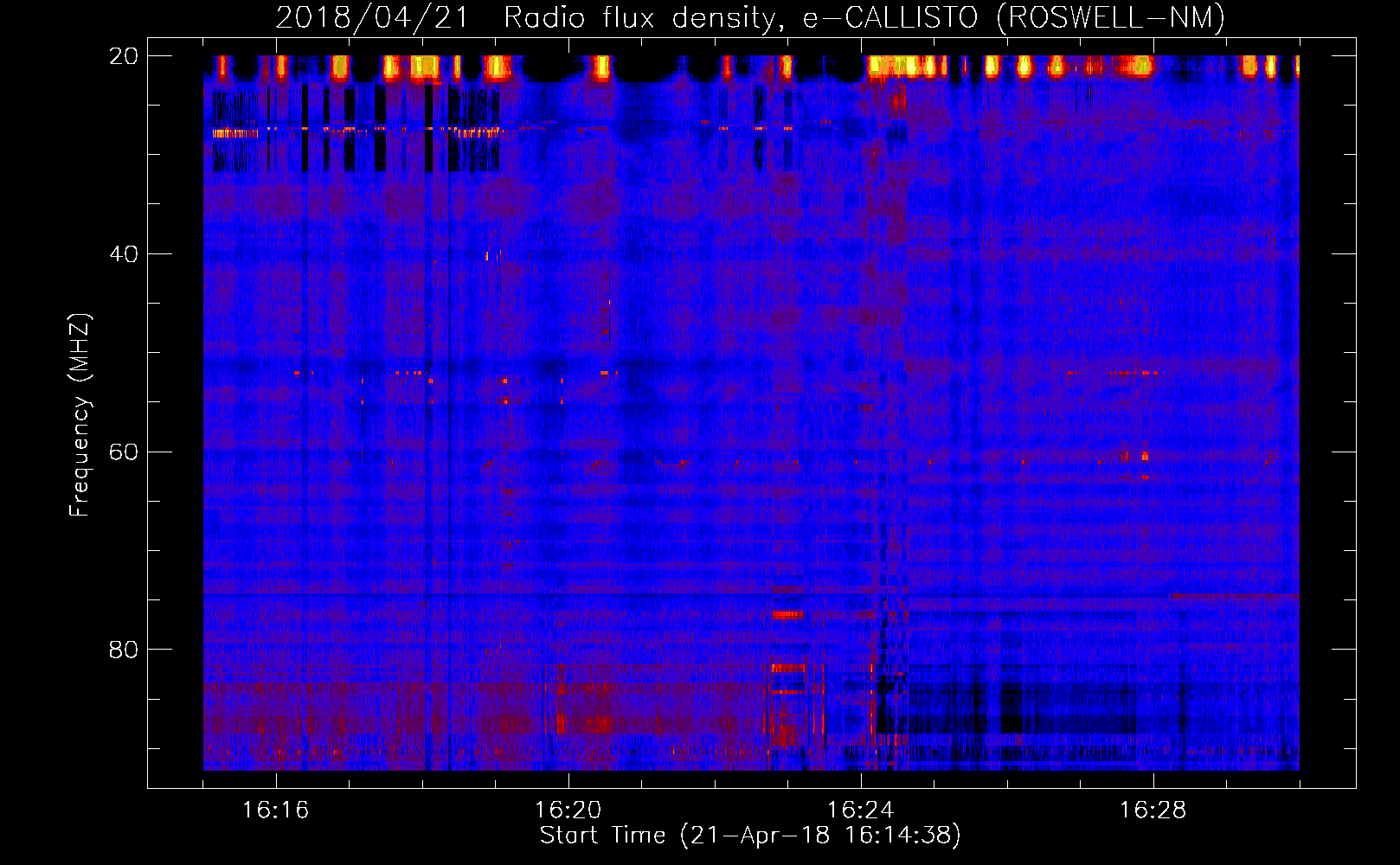Image resolution: width=1400 pixels, height=865 pixels.
Task: Click the 'Start Time (21-Apr-18 16:14:38)' axis label
Action: 750,836
